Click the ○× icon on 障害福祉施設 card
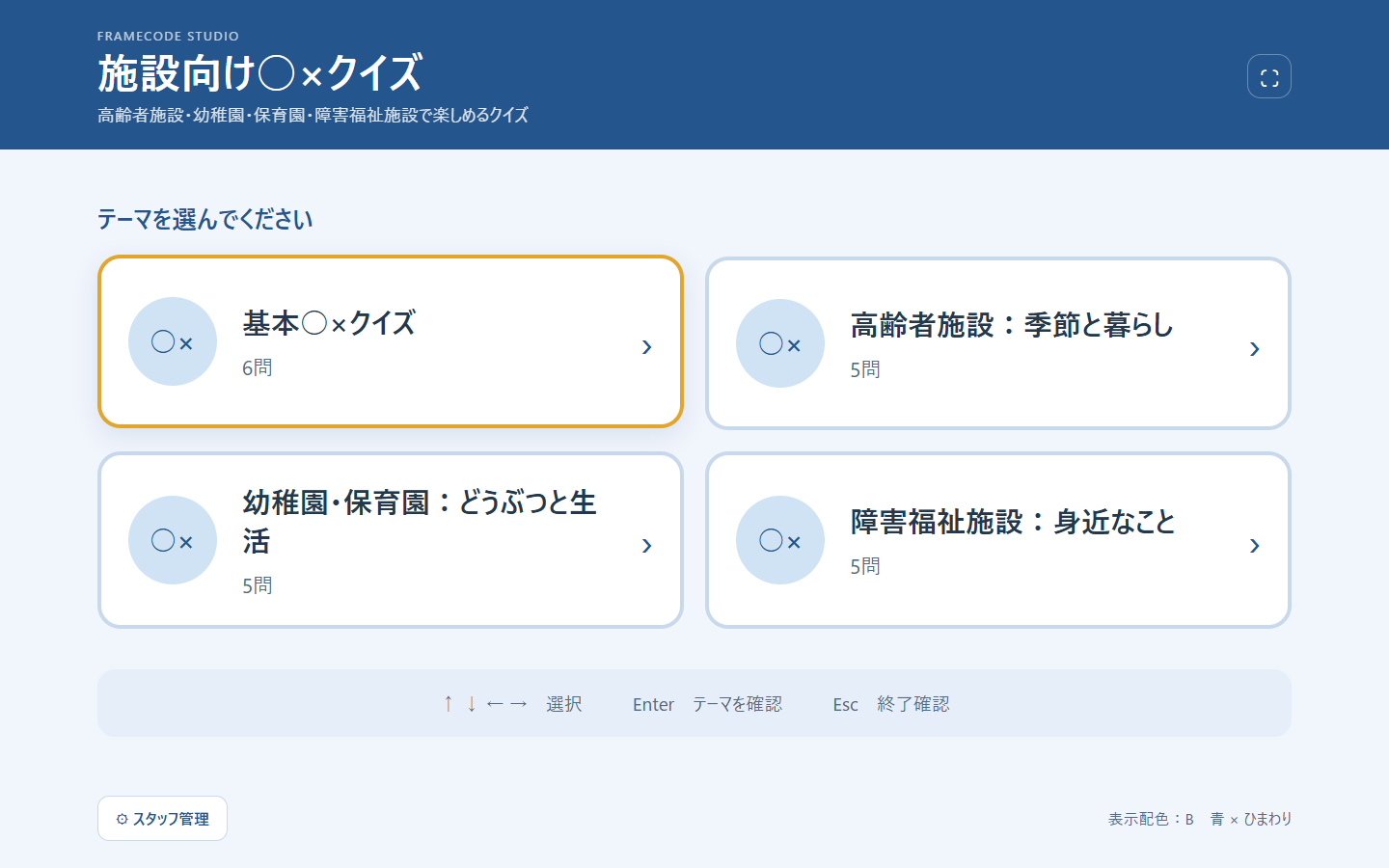 click(780, 540)
